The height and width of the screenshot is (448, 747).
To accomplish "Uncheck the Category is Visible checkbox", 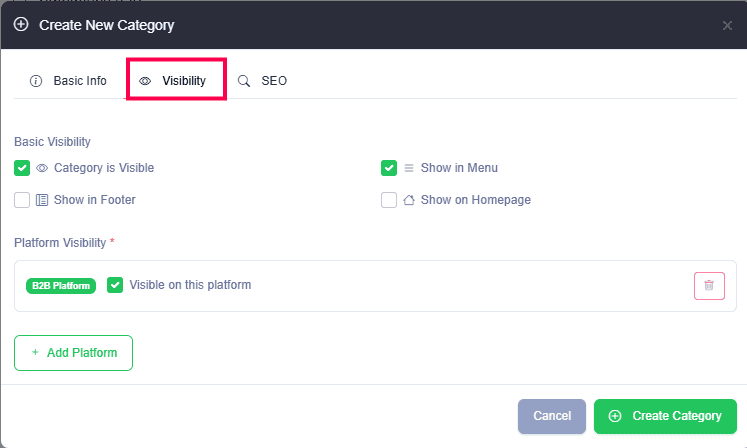I will coord(22,168).
